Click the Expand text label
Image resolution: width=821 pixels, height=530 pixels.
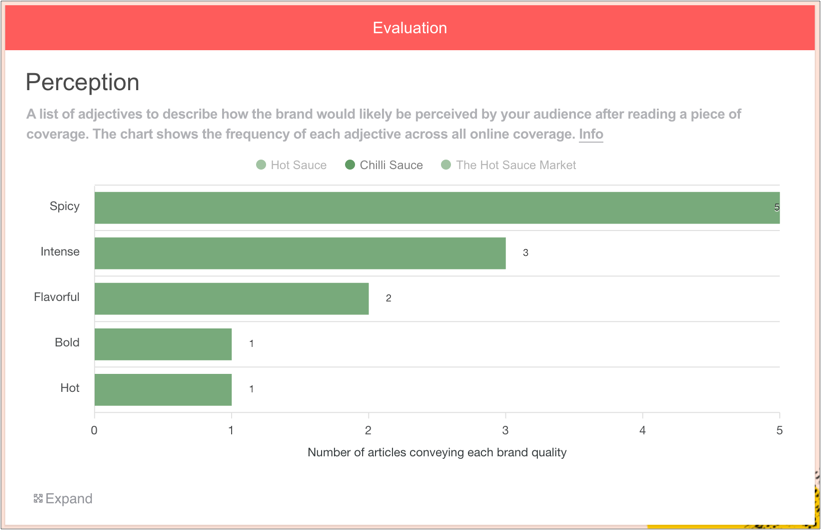coord(69,498)
